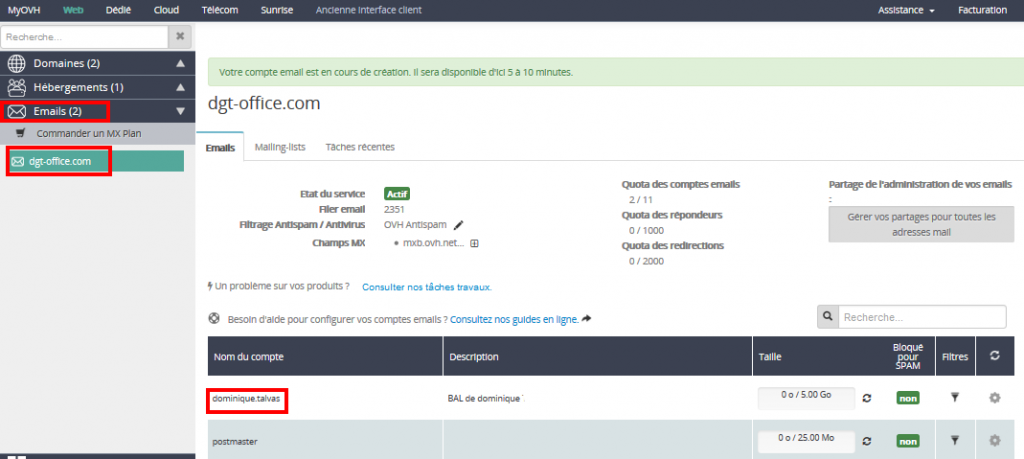This screenshot has height=459, width=1024.
Task: Expand MX fields with the plus icon
Action: (x=475, y=243)
